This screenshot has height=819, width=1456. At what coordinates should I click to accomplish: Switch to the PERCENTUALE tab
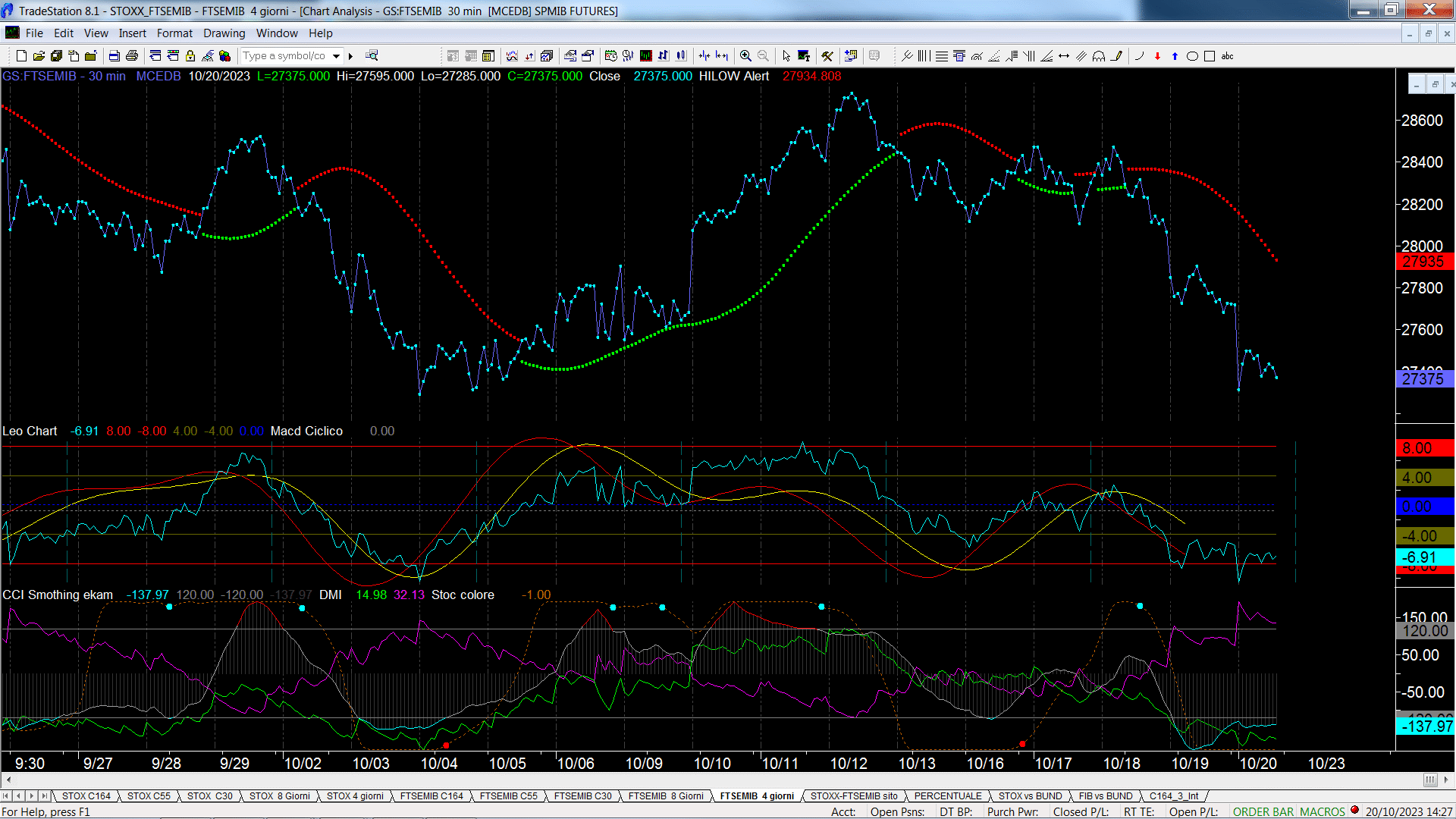coord(948,796)
